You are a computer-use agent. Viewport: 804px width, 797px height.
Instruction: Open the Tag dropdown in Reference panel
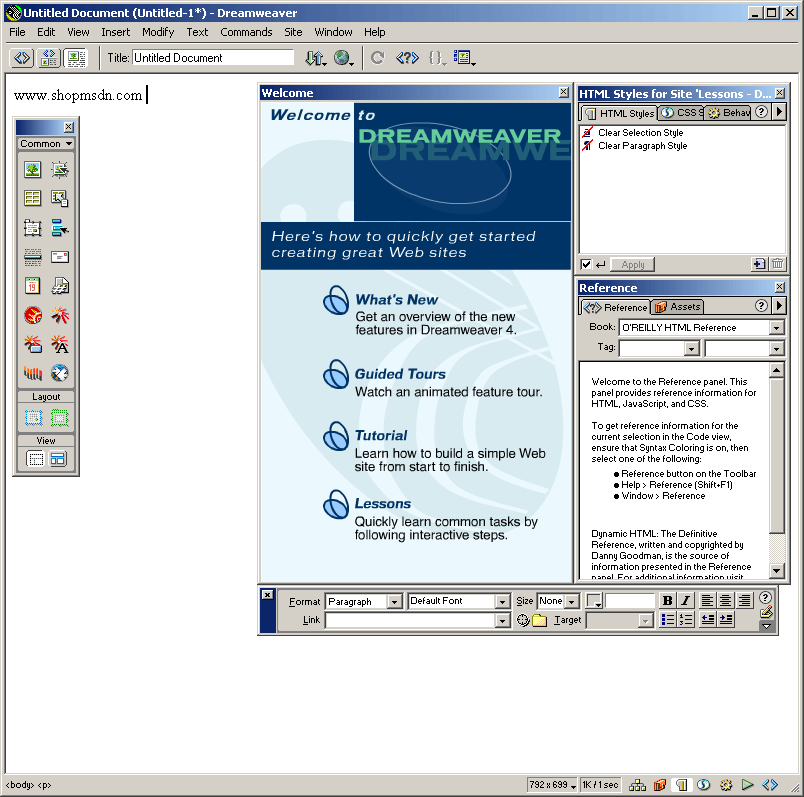pyautogui.click(x=691, y=349)
